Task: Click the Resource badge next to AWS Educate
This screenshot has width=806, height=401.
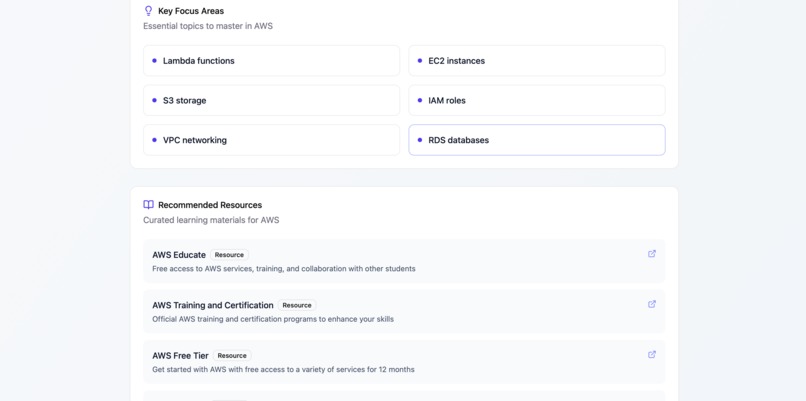Action: [x=229, y=254]
